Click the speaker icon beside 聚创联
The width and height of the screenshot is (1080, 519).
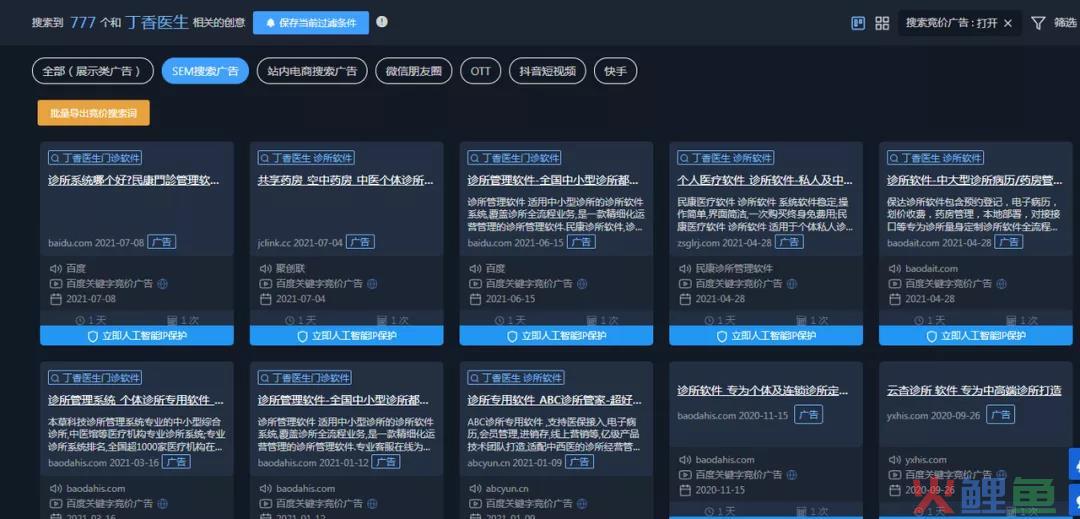click(265, 268)
